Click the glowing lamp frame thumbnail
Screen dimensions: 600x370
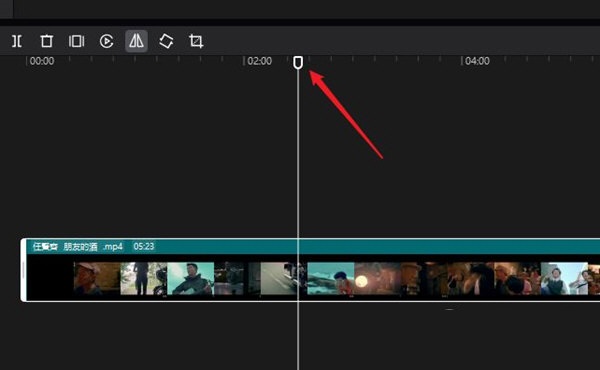click(x=377, y=279)
